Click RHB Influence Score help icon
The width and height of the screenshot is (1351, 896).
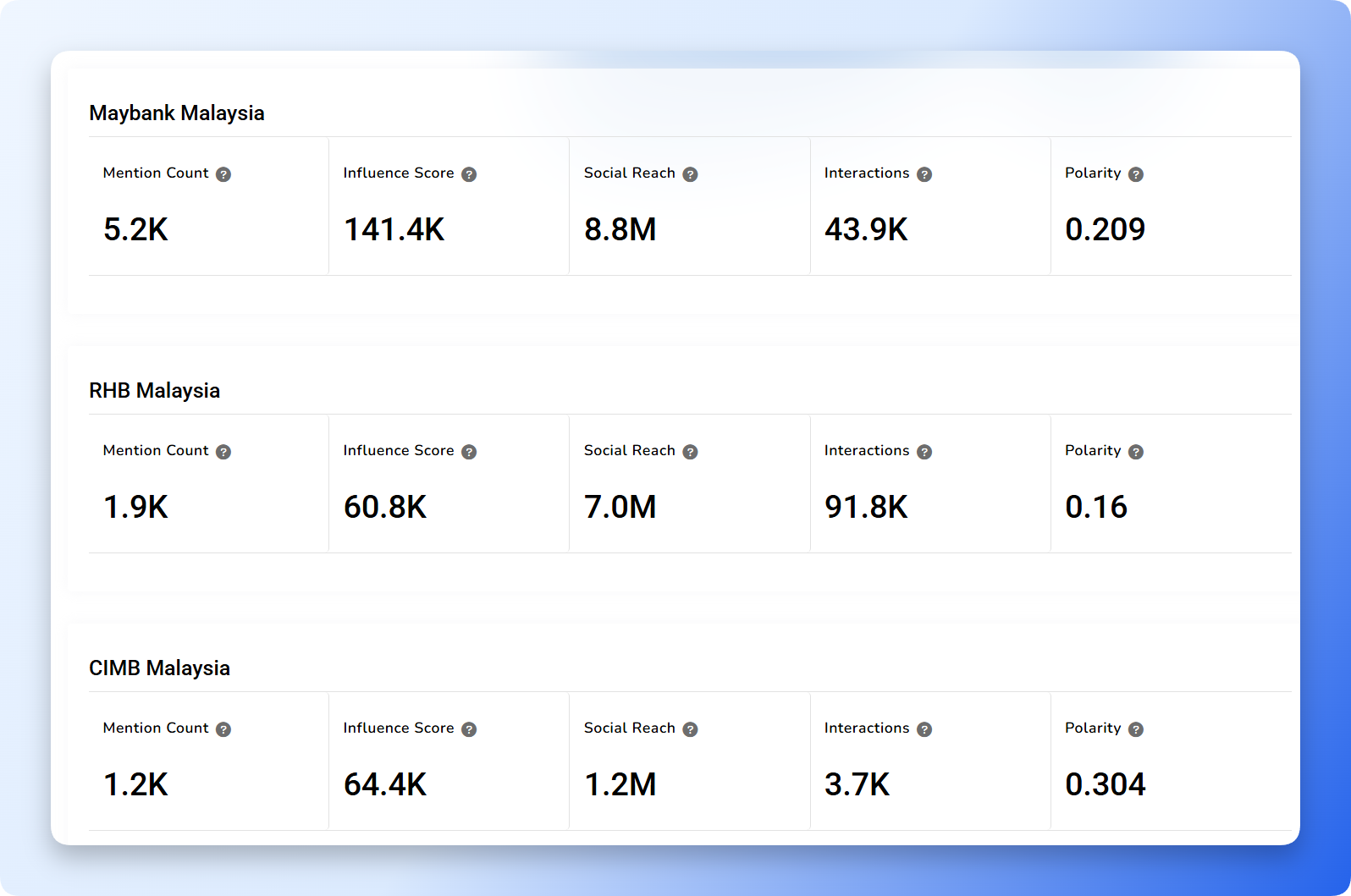click(469, 452)
